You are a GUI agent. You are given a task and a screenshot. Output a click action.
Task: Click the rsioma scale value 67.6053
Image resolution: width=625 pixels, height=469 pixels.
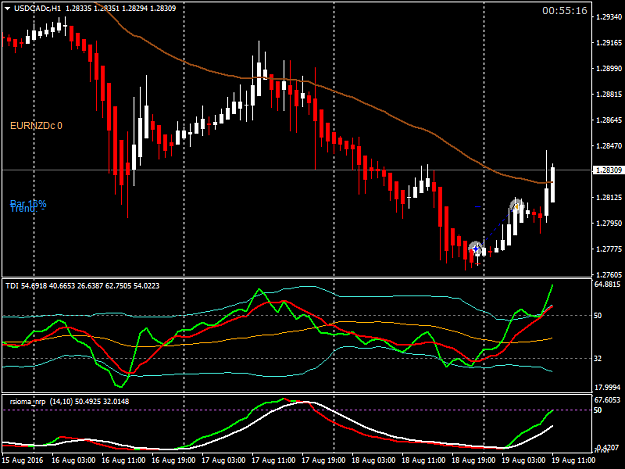click(x=607, y=400)
